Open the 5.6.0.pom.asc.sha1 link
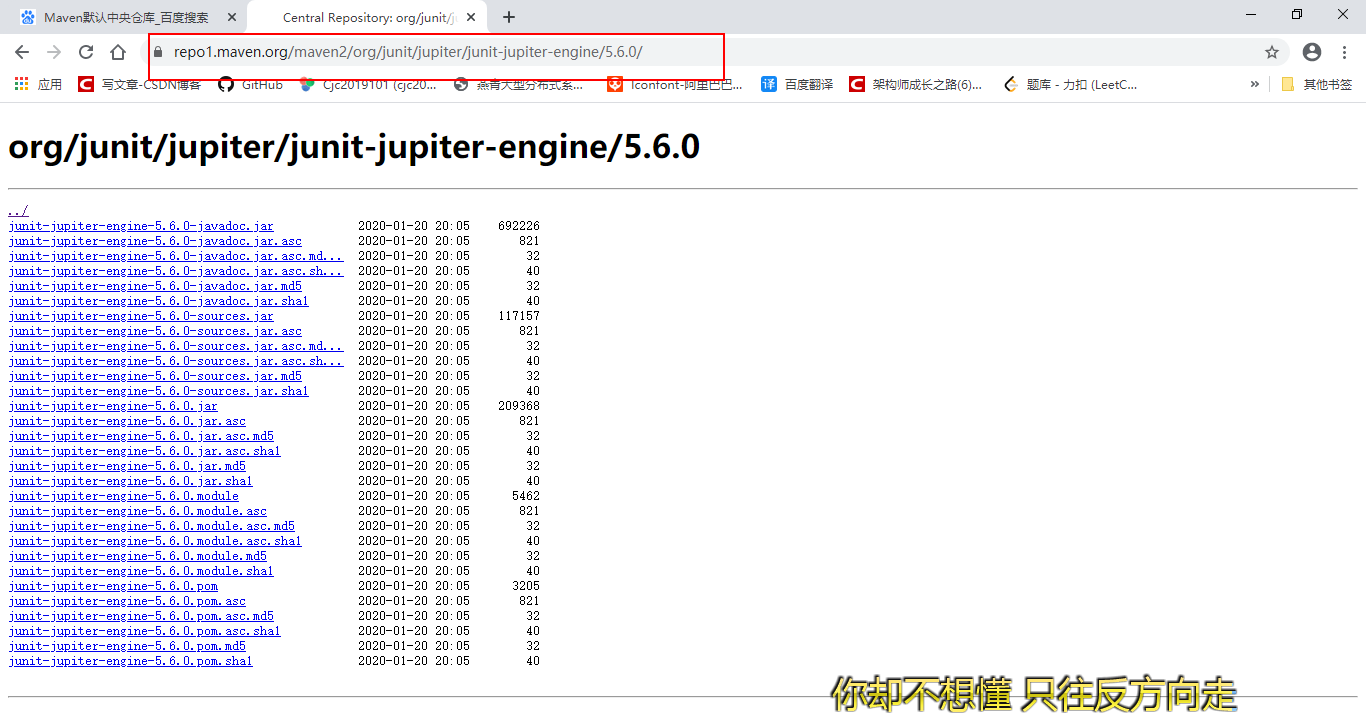This screenshot has height=727, width=1366. pyautogui.click(x=144, y=631)
